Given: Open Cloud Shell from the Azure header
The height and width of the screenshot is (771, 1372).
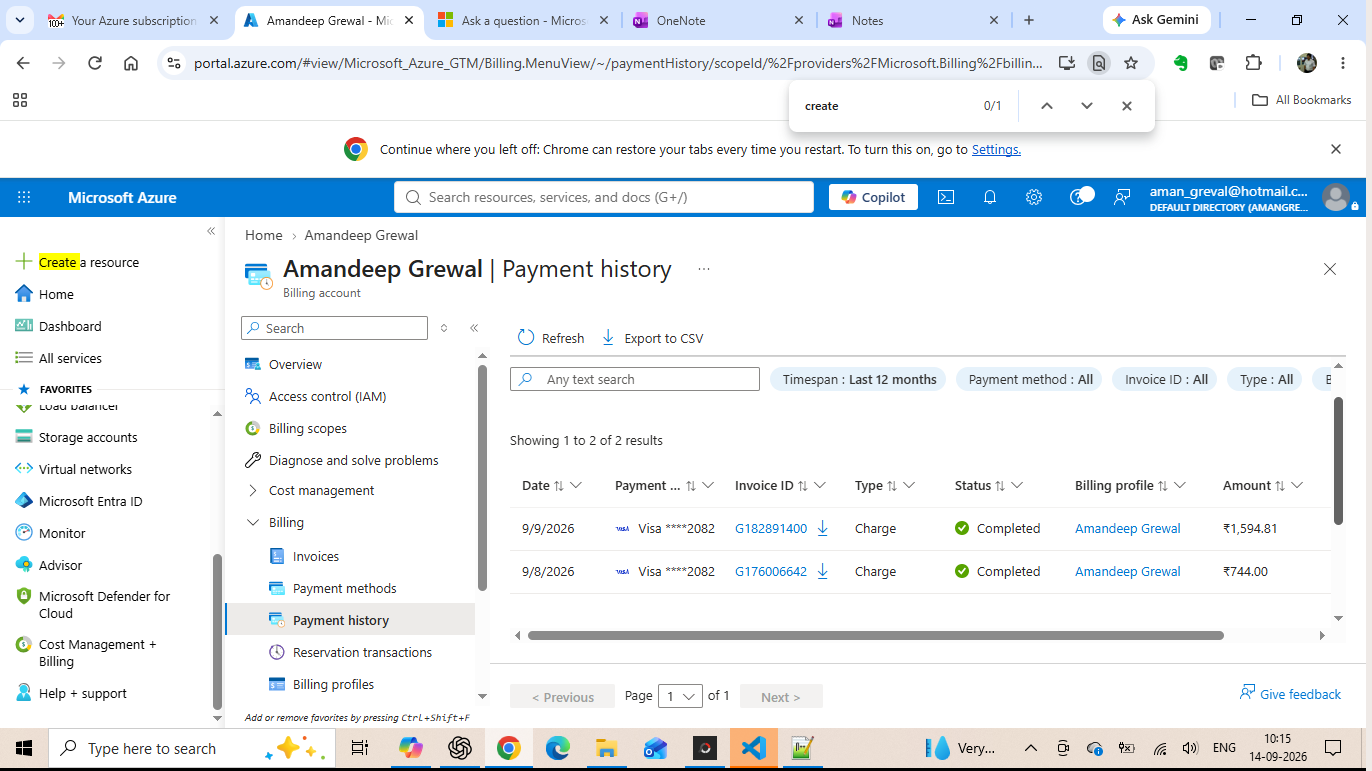Looking at the screenshot, I should coord(946,198).
